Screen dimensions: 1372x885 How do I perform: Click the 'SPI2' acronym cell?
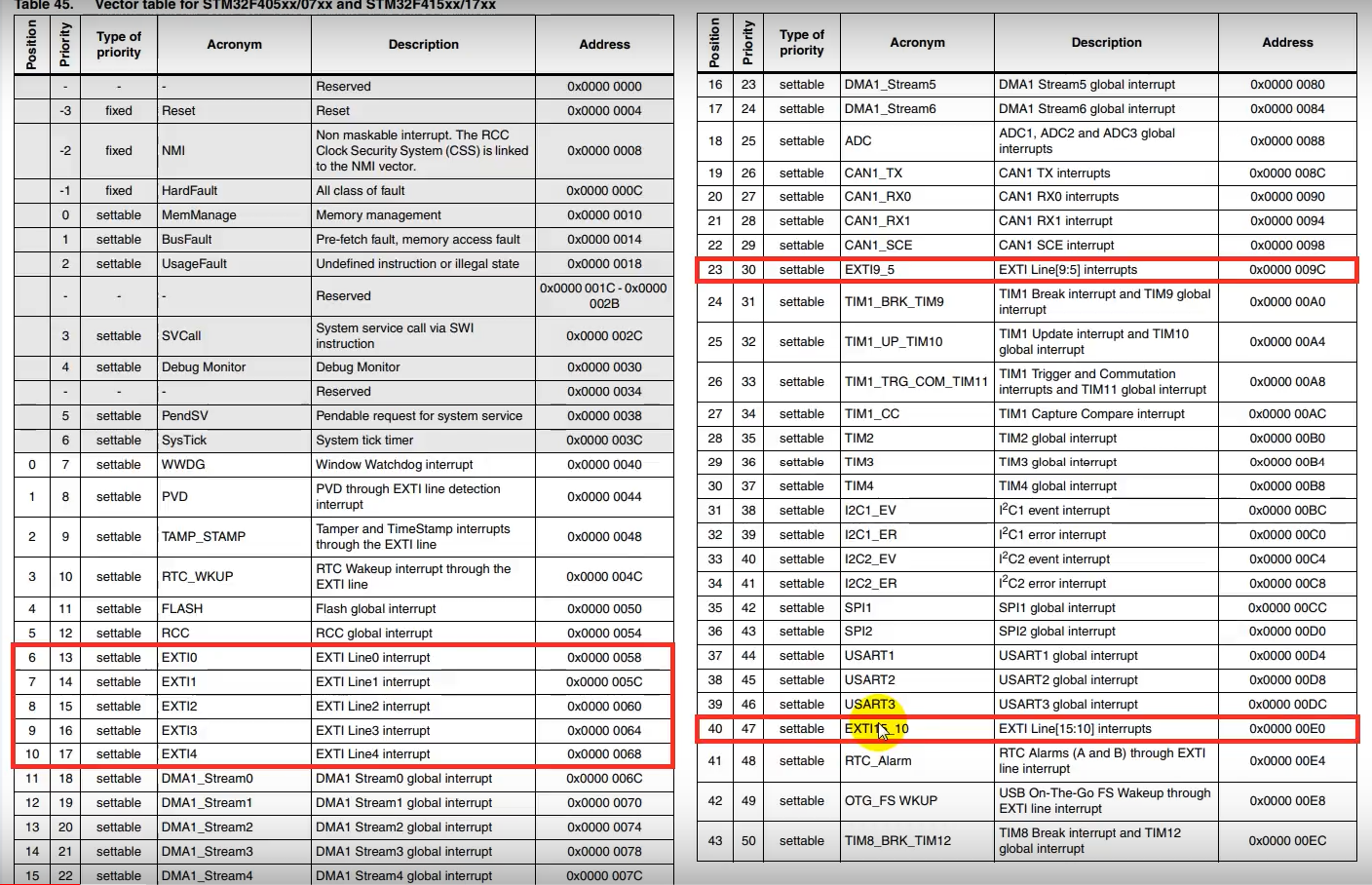coord(917,631)
